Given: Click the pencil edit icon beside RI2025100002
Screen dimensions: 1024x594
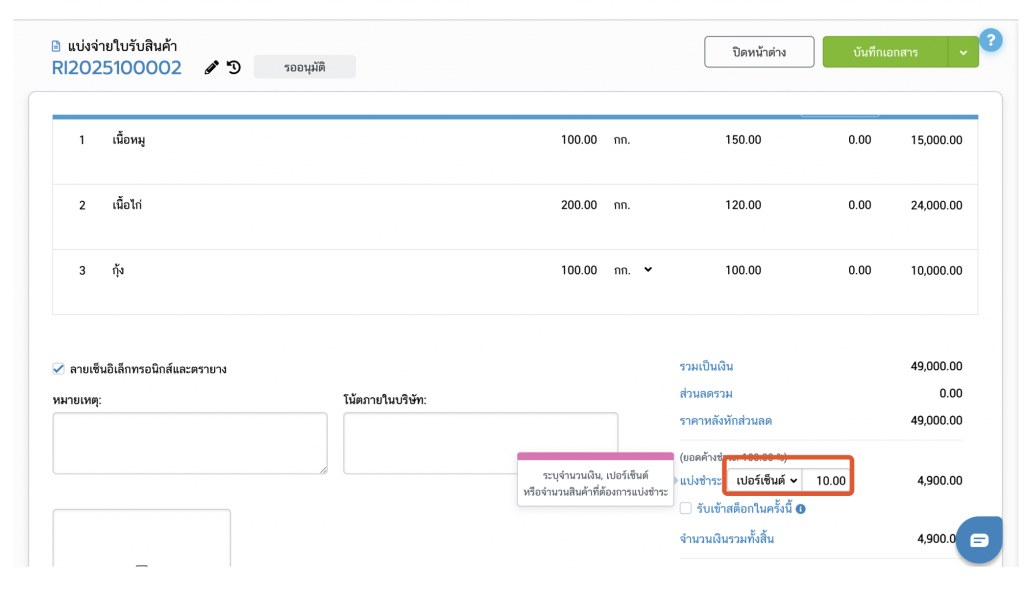Looking at the screenshot, I should (211, 68).
